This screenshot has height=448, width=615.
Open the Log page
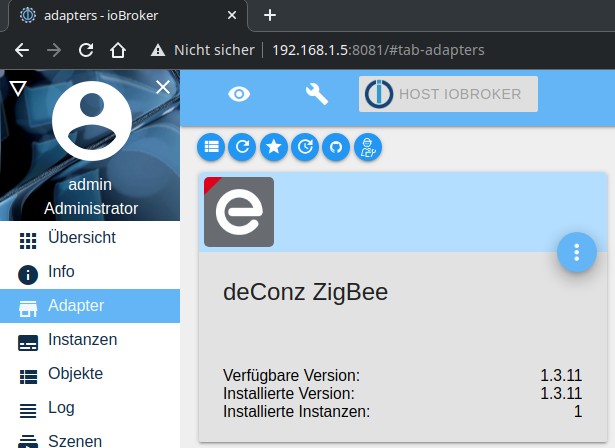pyautogui.click(x=60, y=408)
